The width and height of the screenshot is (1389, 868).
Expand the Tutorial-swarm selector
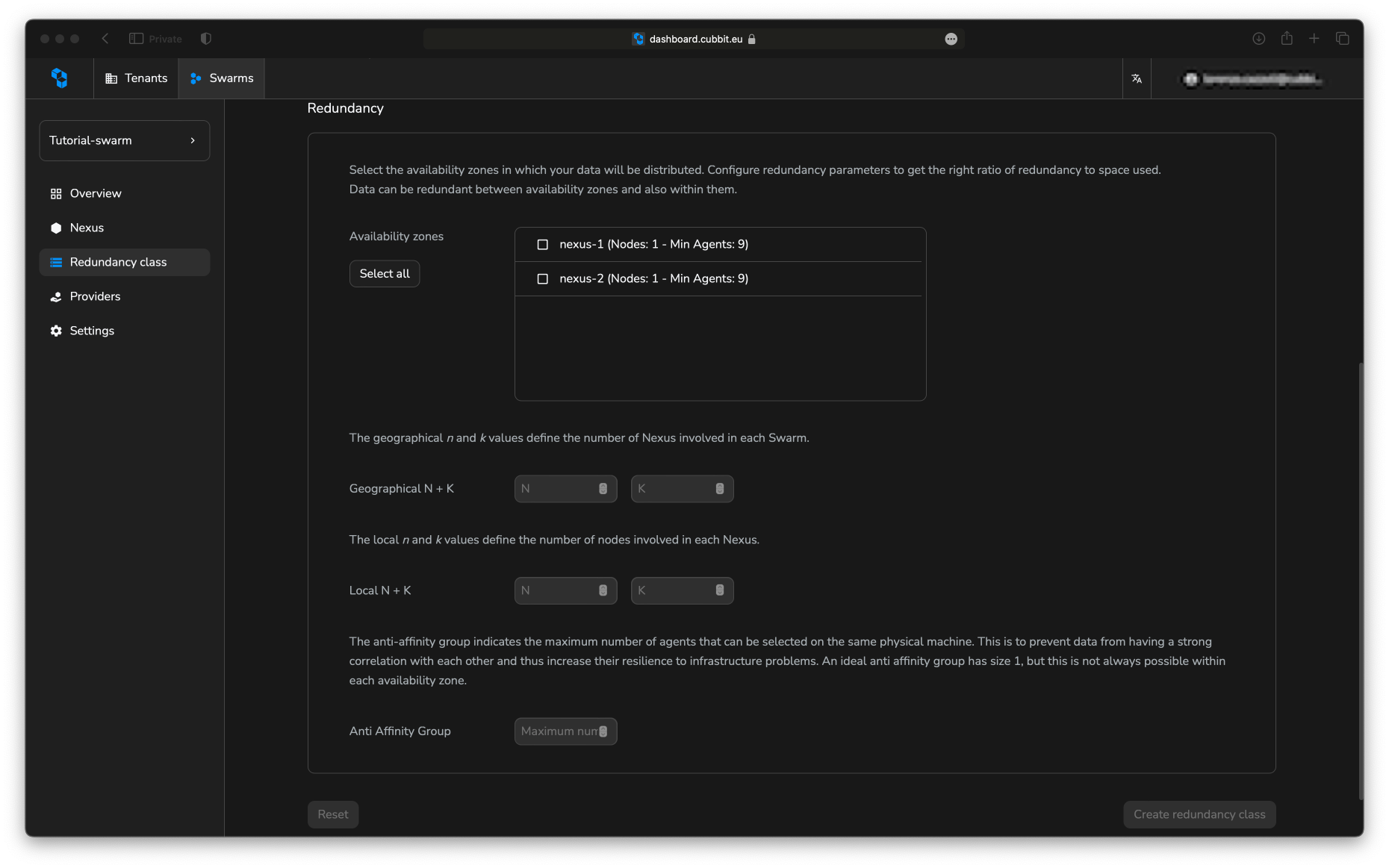pyautogui.click(x=125, y=140)
